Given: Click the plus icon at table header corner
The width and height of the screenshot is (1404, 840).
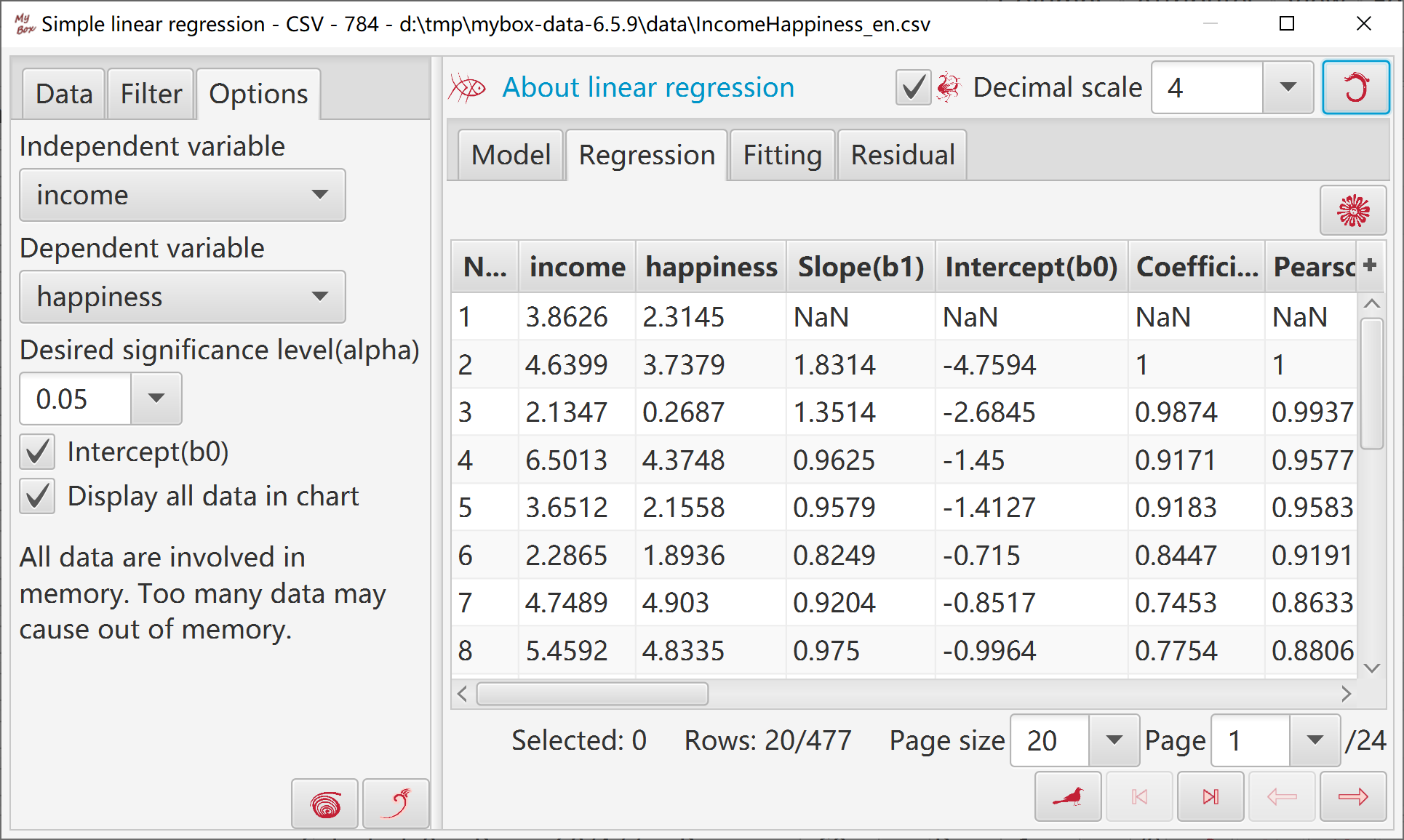Looking at the screenshot, I should [x=1371, y=265].
